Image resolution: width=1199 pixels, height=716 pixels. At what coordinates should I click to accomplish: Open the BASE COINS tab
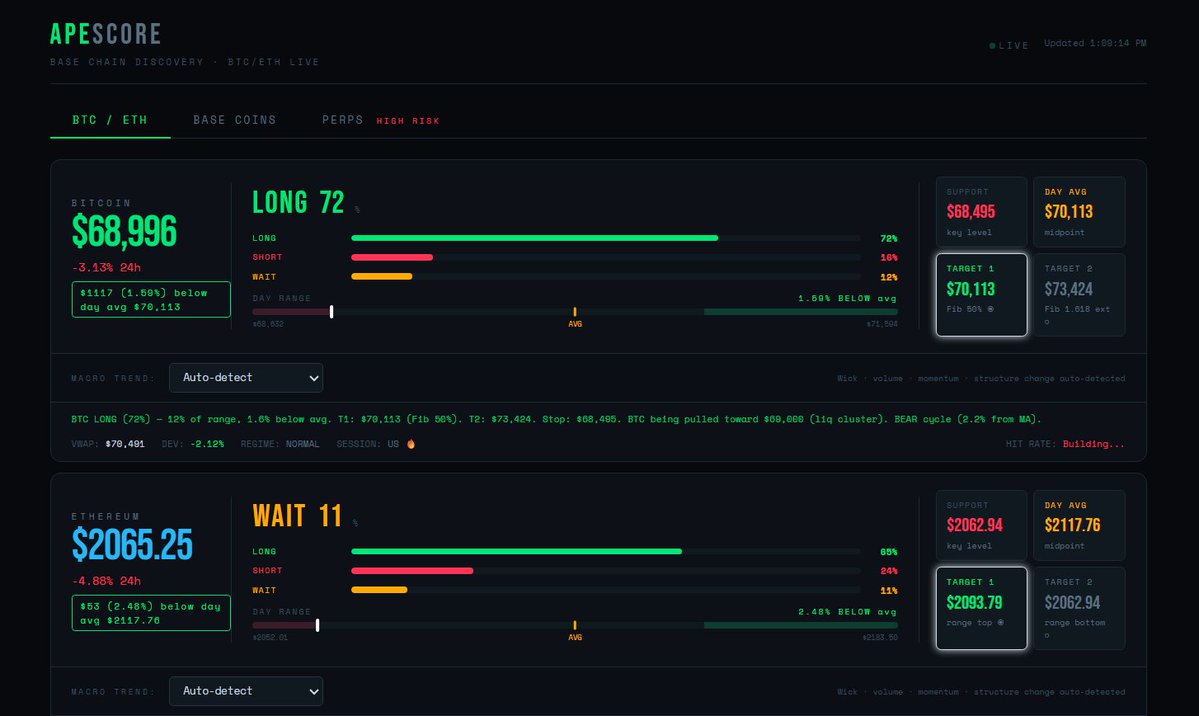pos(235,120)
